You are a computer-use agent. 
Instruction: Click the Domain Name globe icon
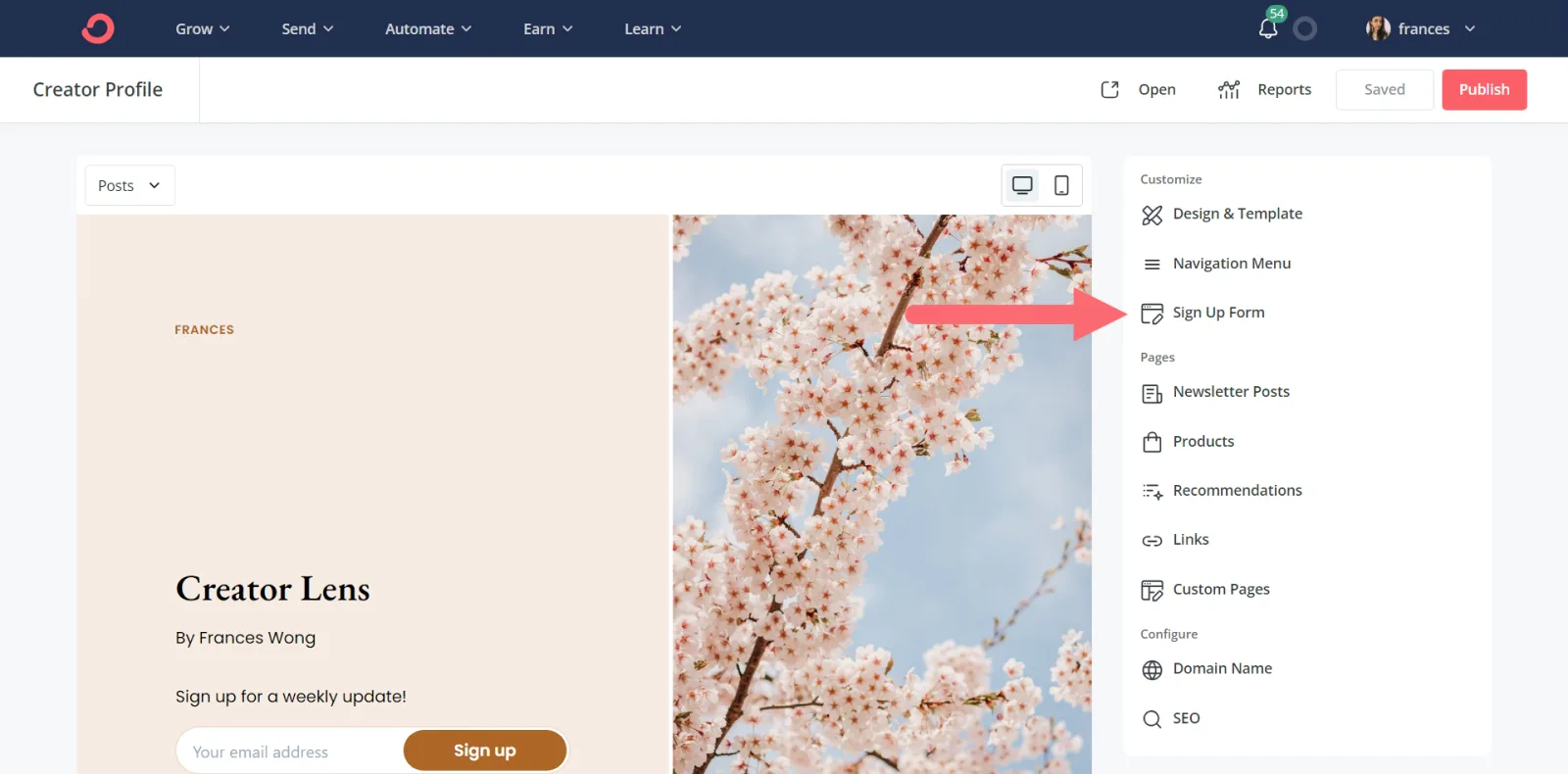pos(1151,669)
